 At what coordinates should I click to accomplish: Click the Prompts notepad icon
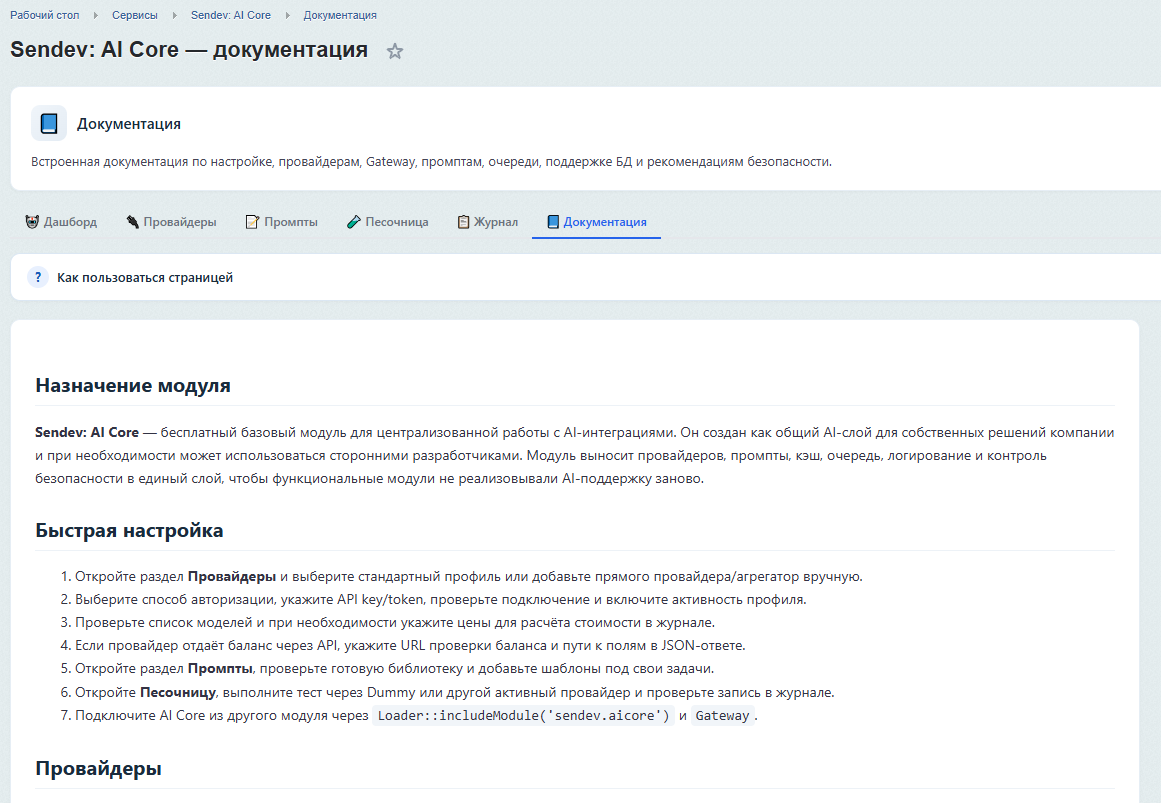252,221
